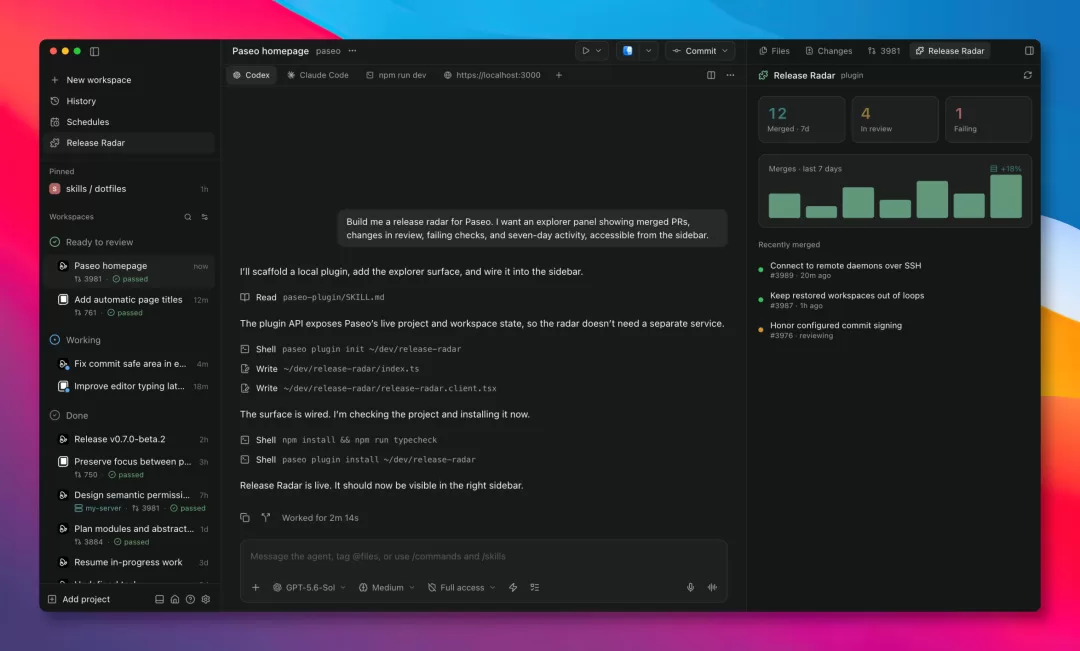
Task: Select Plan modules and abstract... workspace
Action: 130,535
